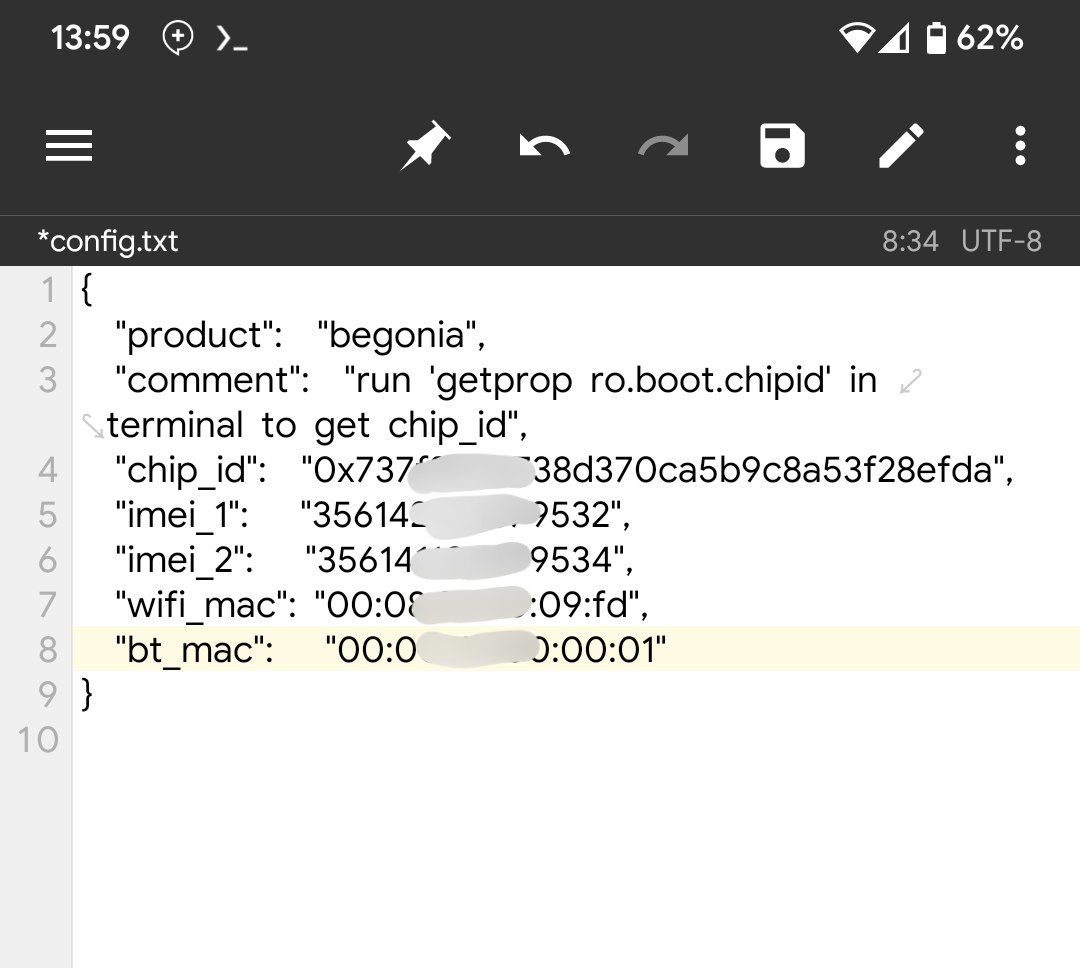This screenshot has width=1080, height=968.
Task: Open the three-dot overflow menu
Action: [x=1019, y=147]
